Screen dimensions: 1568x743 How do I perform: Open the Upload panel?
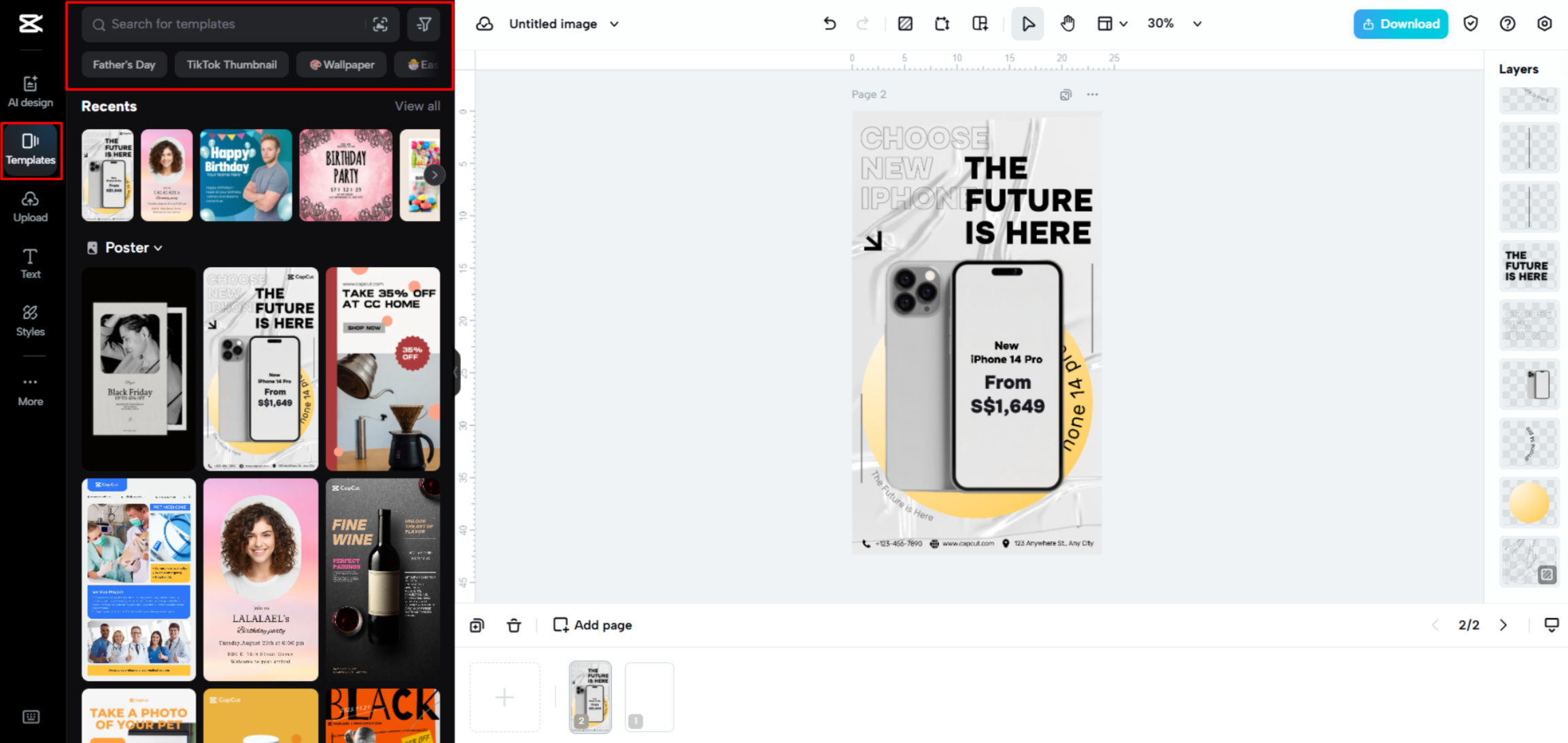coord(31,206)
